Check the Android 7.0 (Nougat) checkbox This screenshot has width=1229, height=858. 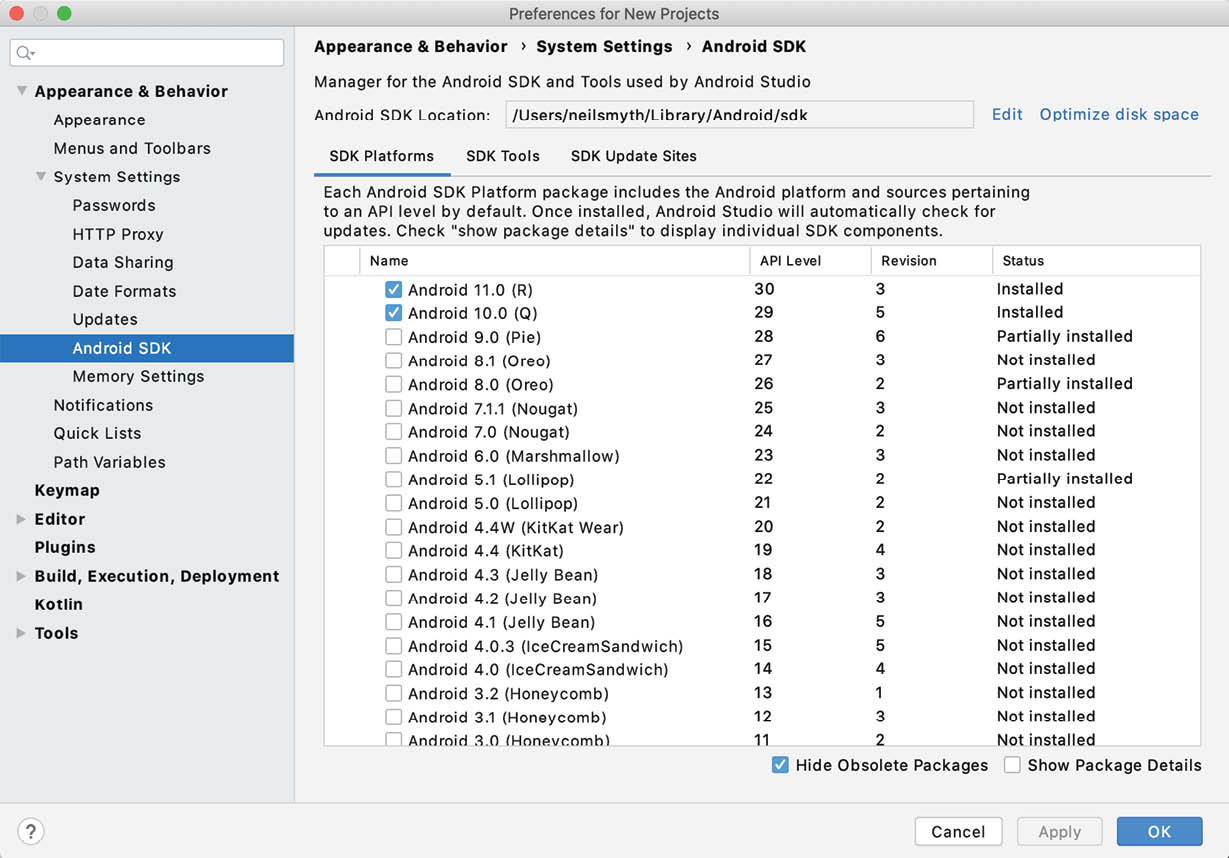(394, 432)
